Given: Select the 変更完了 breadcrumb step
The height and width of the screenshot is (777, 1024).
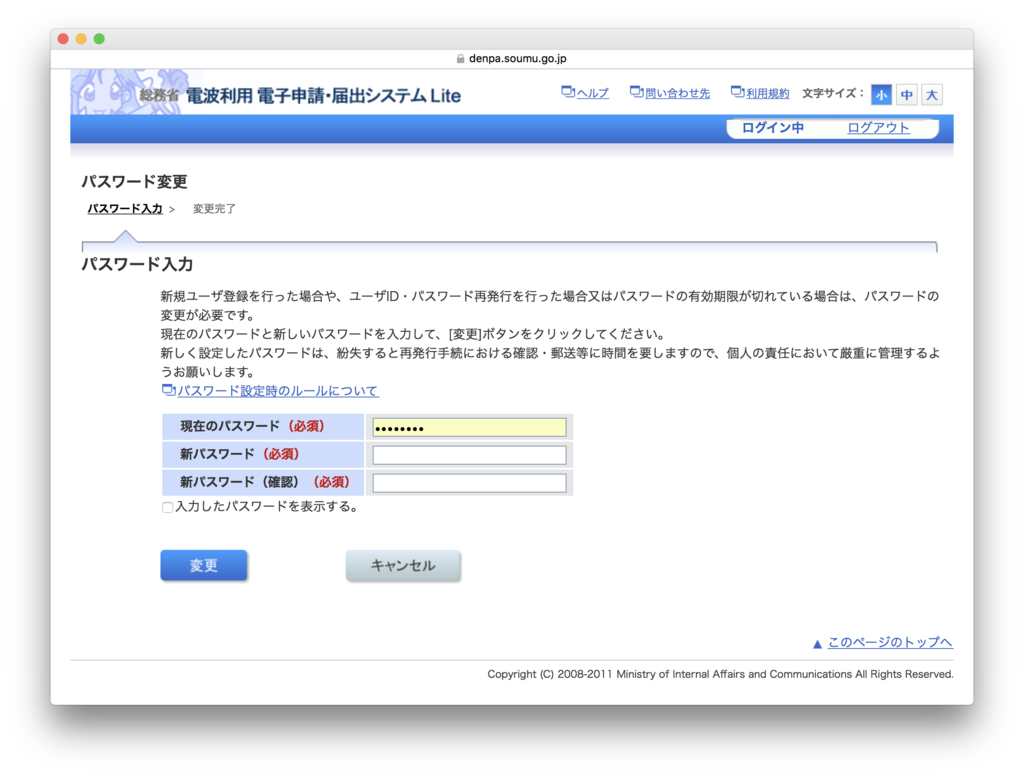Looking at the screenshot, I should pos(214,209).
